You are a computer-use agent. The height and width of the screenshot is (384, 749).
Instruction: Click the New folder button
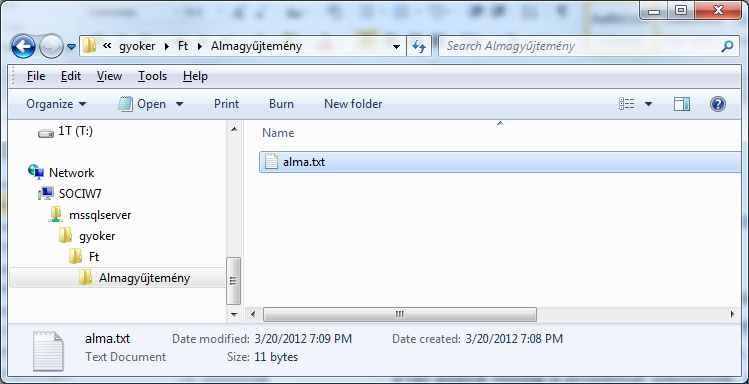(353, 104)
